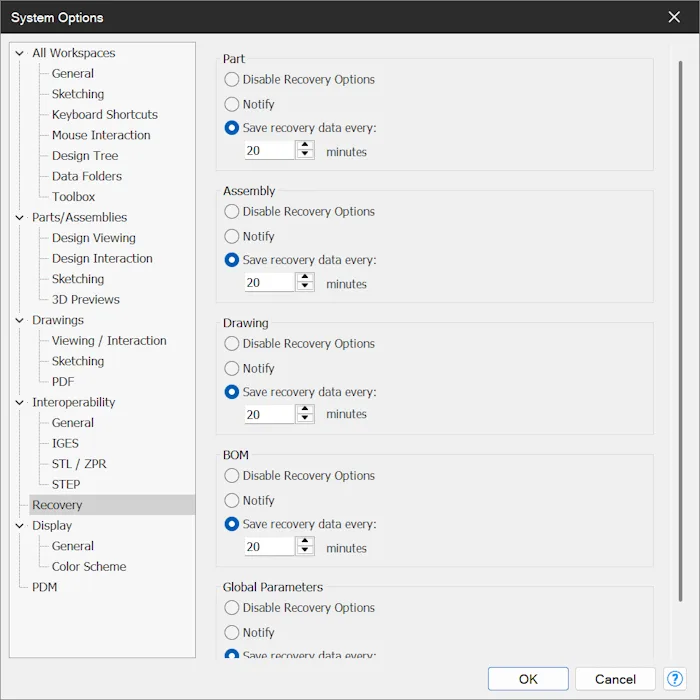This screenshot has width=700, height=700.
Task: Open Mouse Interaction settings
Action: [101, 135]
